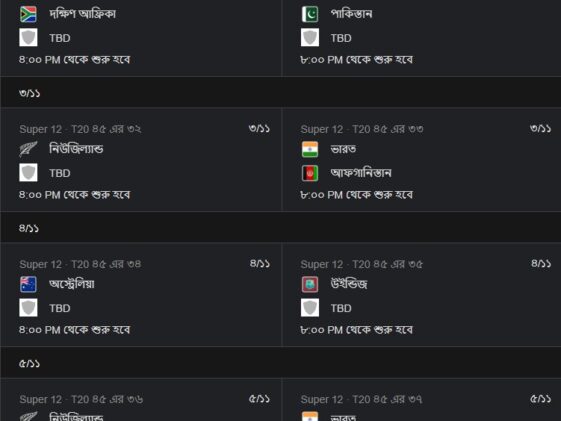Click the TBD shield under South Africa

(x=28, y=38)
